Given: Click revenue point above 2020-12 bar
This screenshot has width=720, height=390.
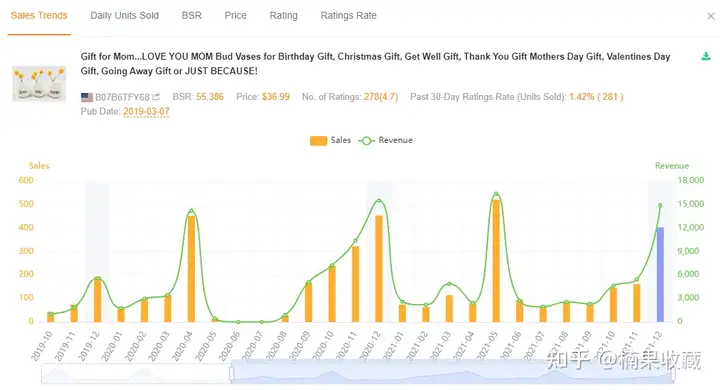Looking at the screenshot, I should coord(379,201).
